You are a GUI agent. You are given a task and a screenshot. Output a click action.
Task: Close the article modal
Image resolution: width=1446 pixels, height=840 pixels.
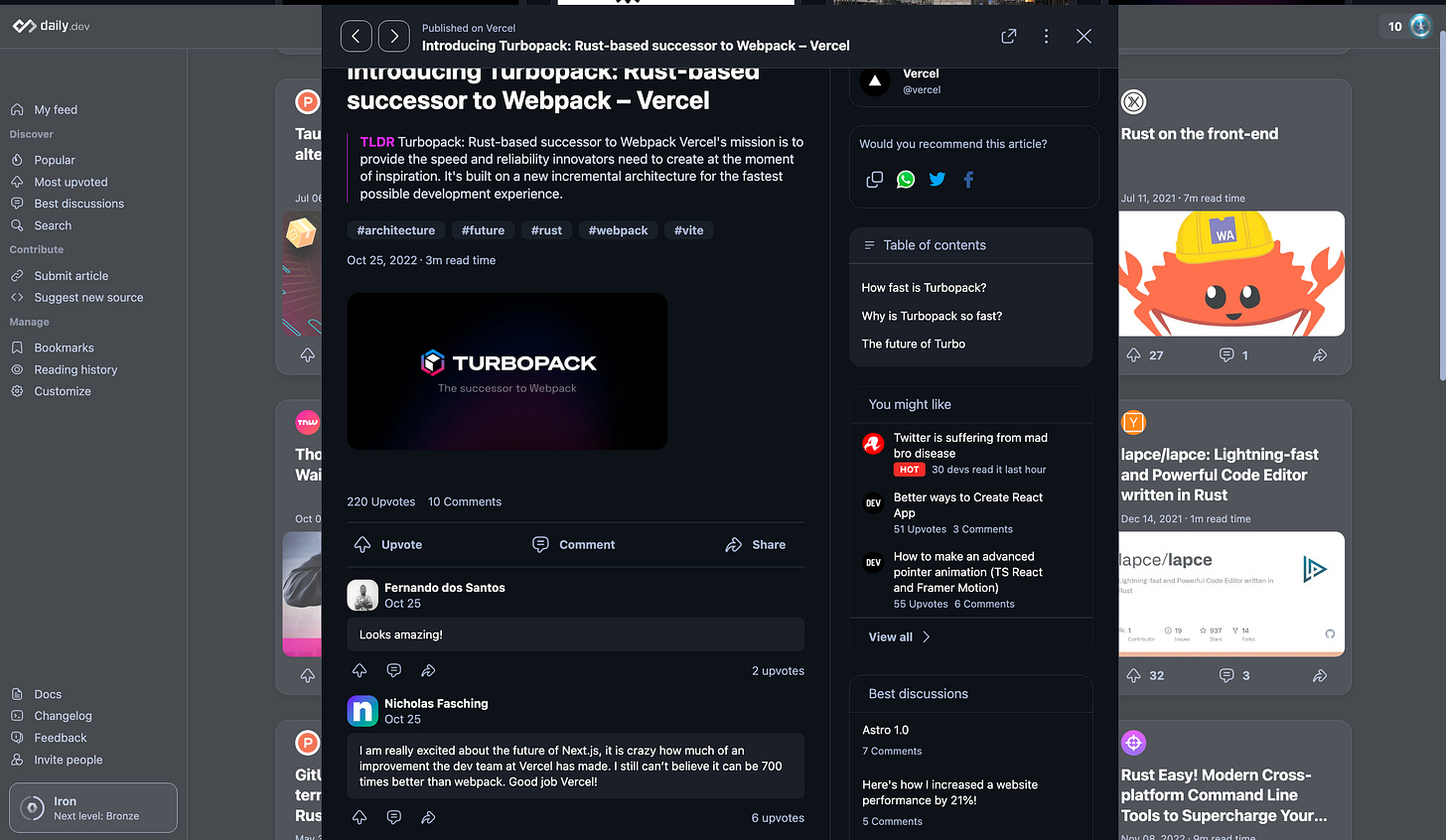point(1084,37)
